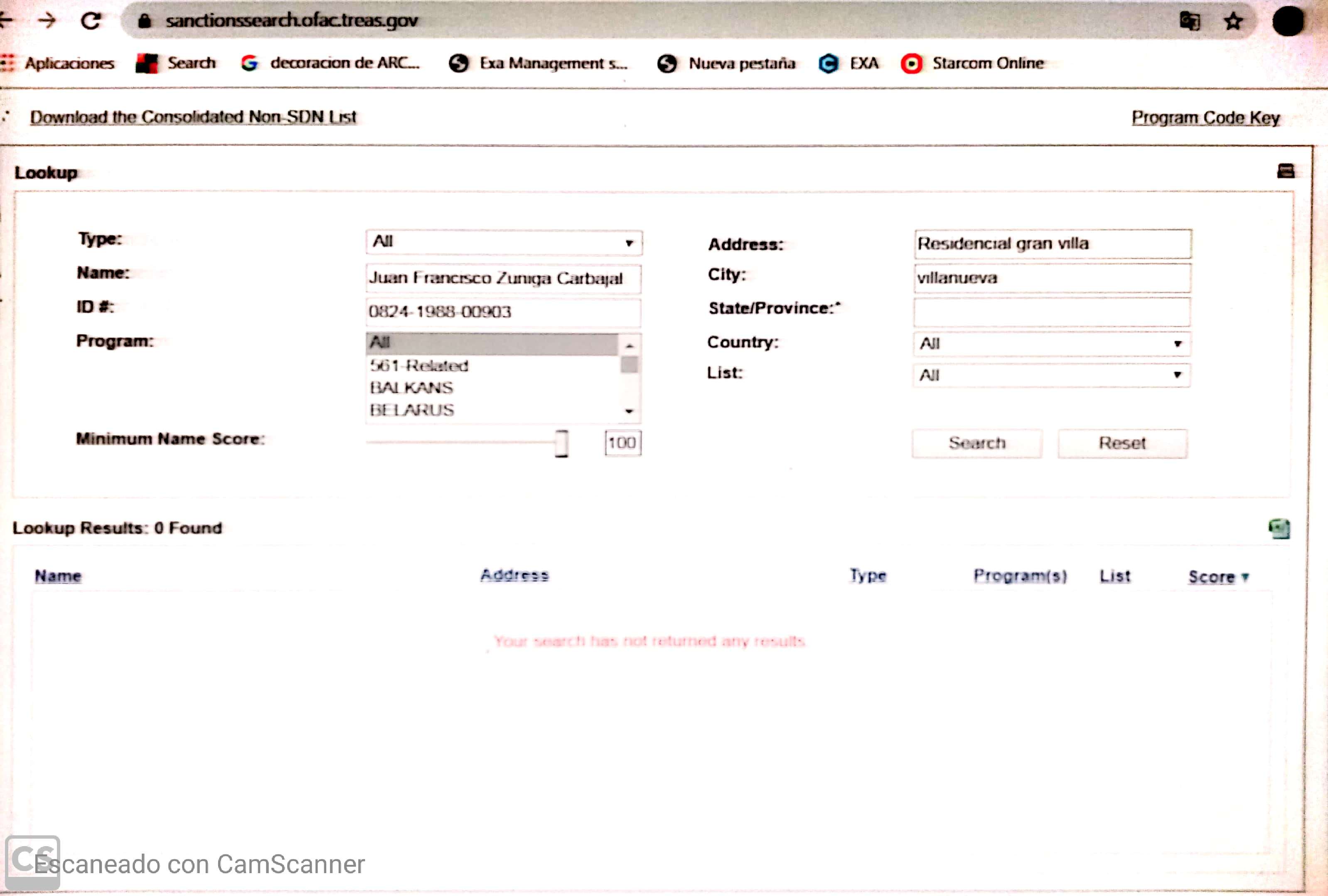The image size is (1328, 896).
Task: Click the translate page icon
Action: (x=1190, y=22)
